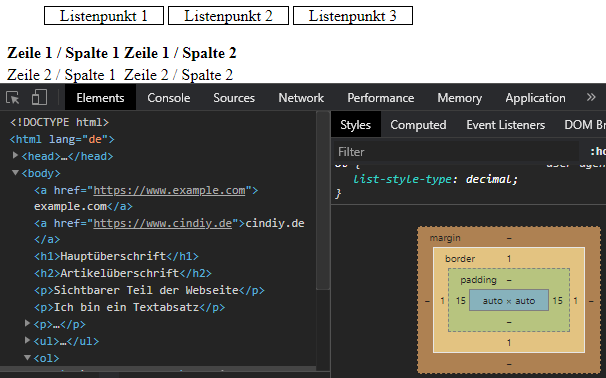Image resolution: width=606 pixels, height=378 pixels.
Task: Open the Sources tab
Action: coord(234,98)
